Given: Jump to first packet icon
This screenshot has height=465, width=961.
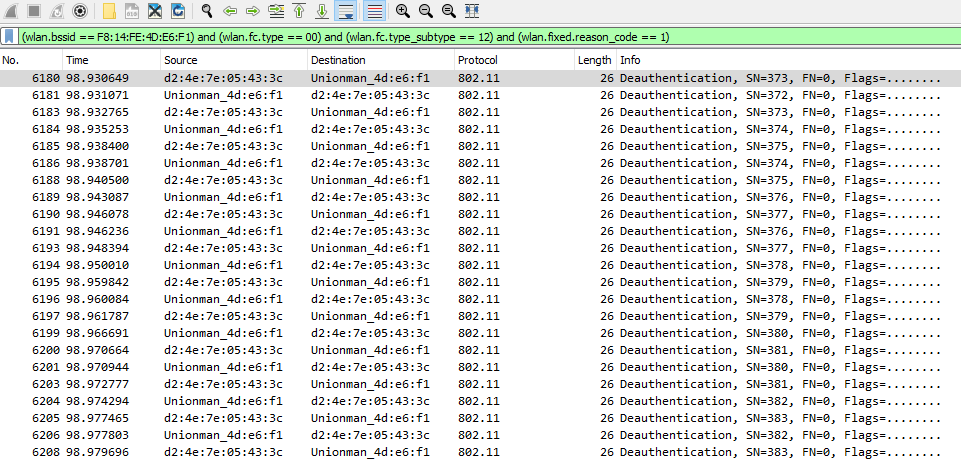Looking at the screenshot, I should point(299,10).
